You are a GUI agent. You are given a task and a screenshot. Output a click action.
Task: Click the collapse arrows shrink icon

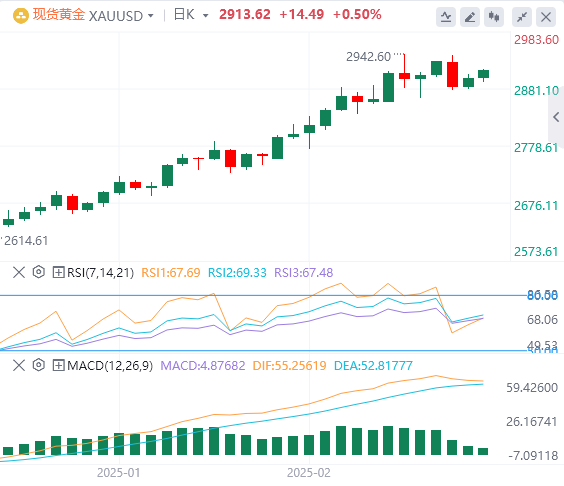[522, 17]
